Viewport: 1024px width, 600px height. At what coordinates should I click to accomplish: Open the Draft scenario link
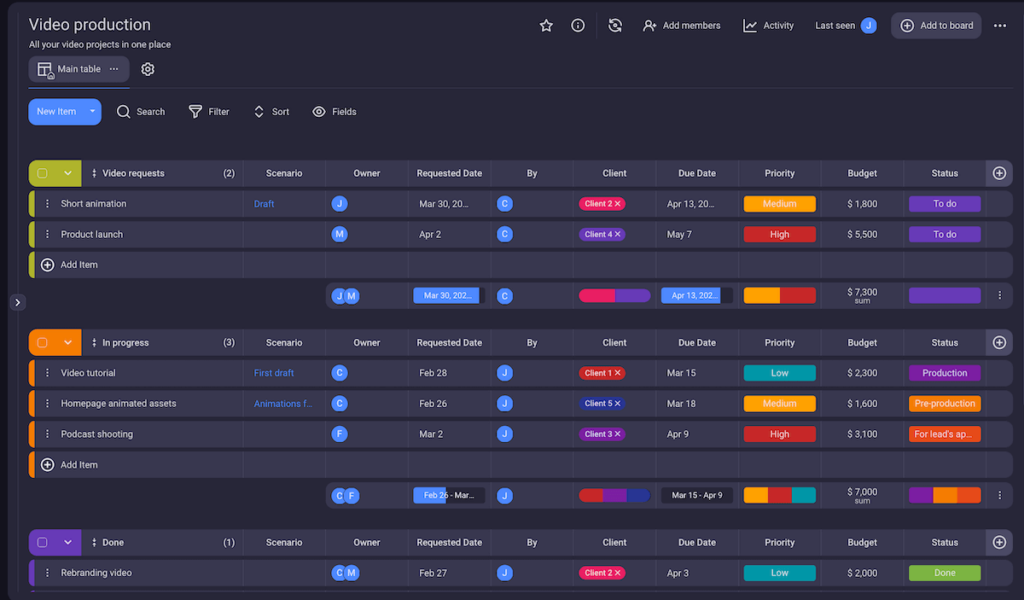pos(263,203)
